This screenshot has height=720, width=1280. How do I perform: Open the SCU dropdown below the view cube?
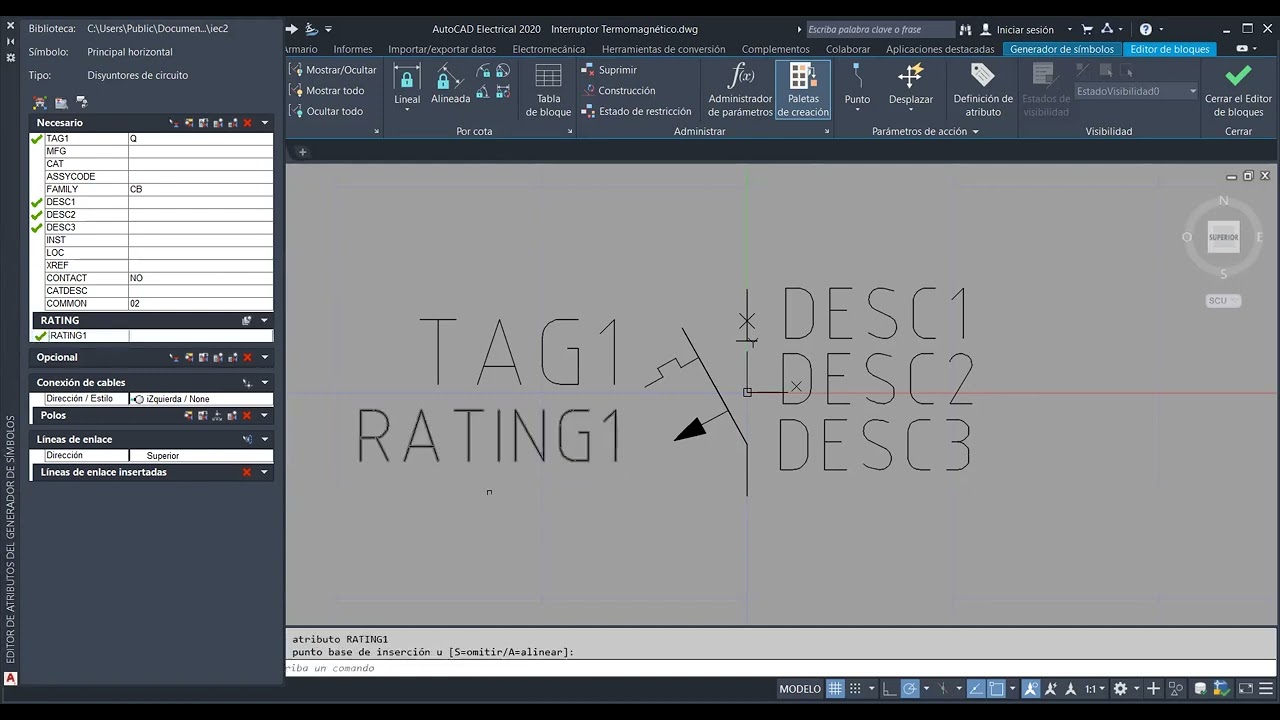[1223, 300]
